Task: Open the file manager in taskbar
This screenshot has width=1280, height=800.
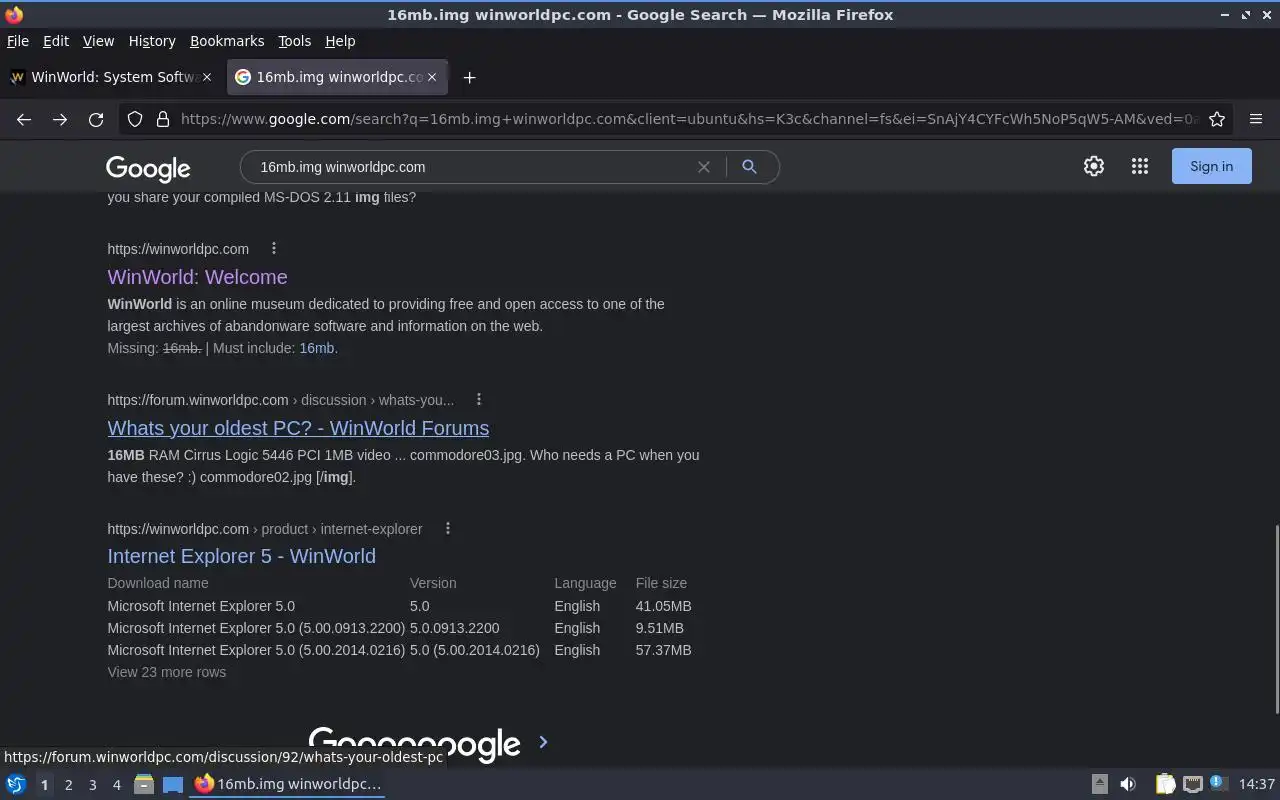Action: pyautogui.click(x=144, y=784)
